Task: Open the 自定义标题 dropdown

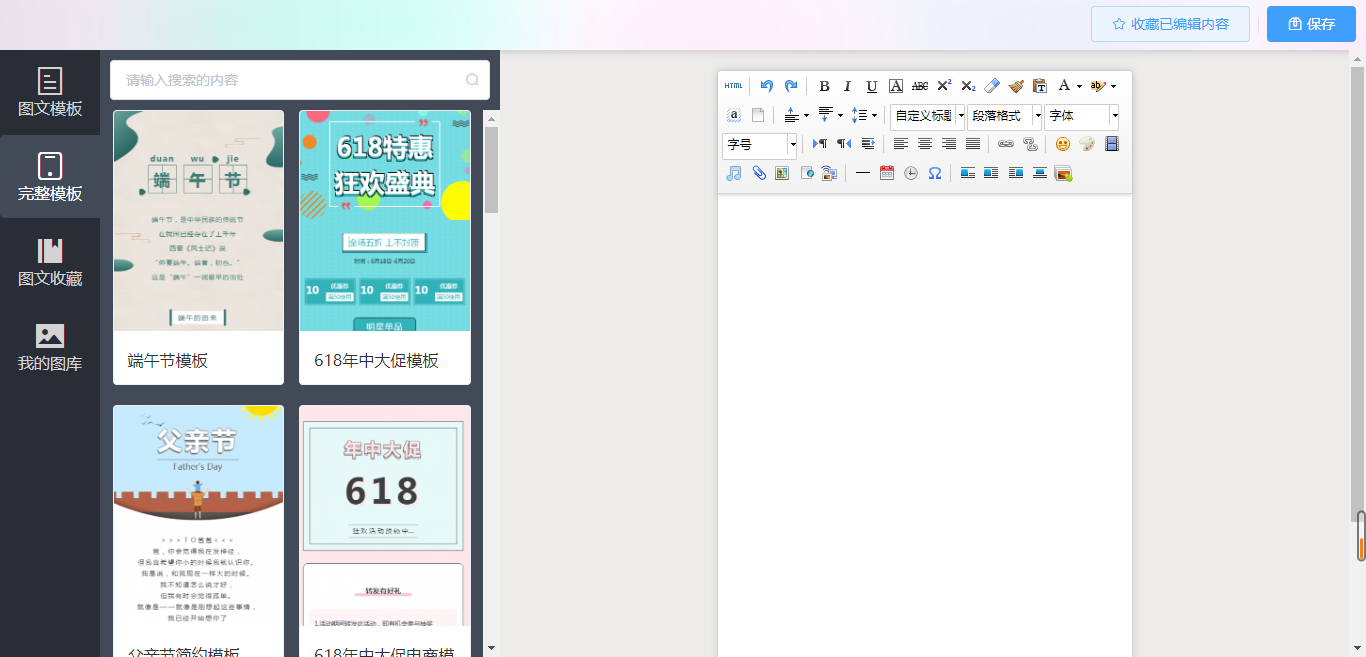Action: pyautogui.click(x=927, y=116)
